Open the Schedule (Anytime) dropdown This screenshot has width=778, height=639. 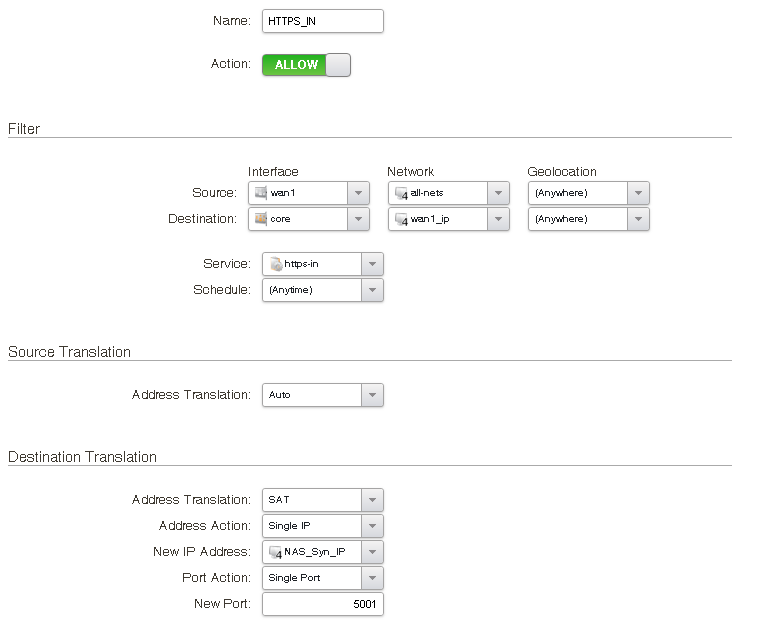(372, 290)
